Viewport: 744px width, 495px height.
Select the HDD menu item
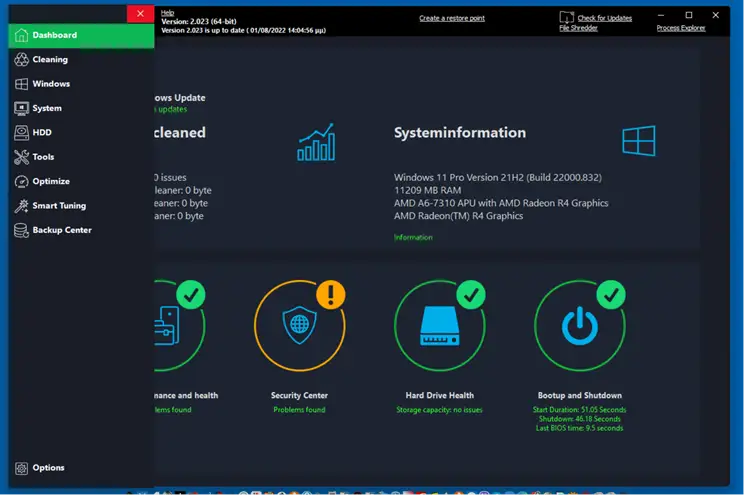tap(82, 132)
